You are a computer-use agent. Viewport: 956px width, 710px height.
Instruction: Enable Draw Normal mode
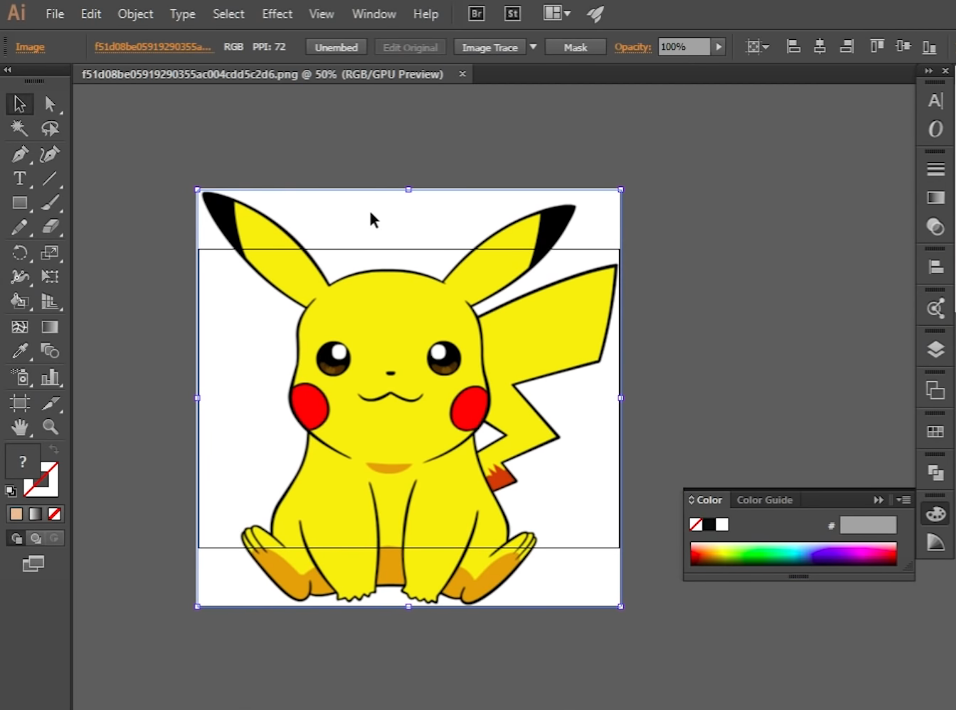point(16,538)
